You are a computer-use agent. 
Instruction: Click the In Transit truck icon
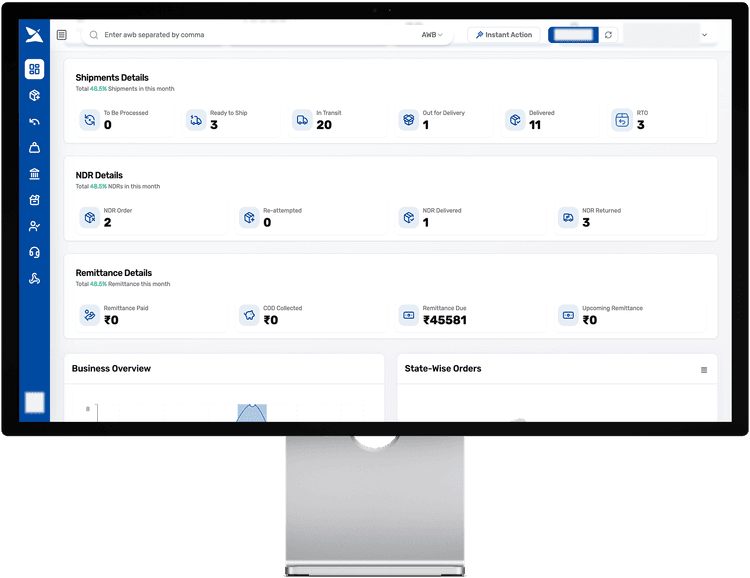pos(302,120)
